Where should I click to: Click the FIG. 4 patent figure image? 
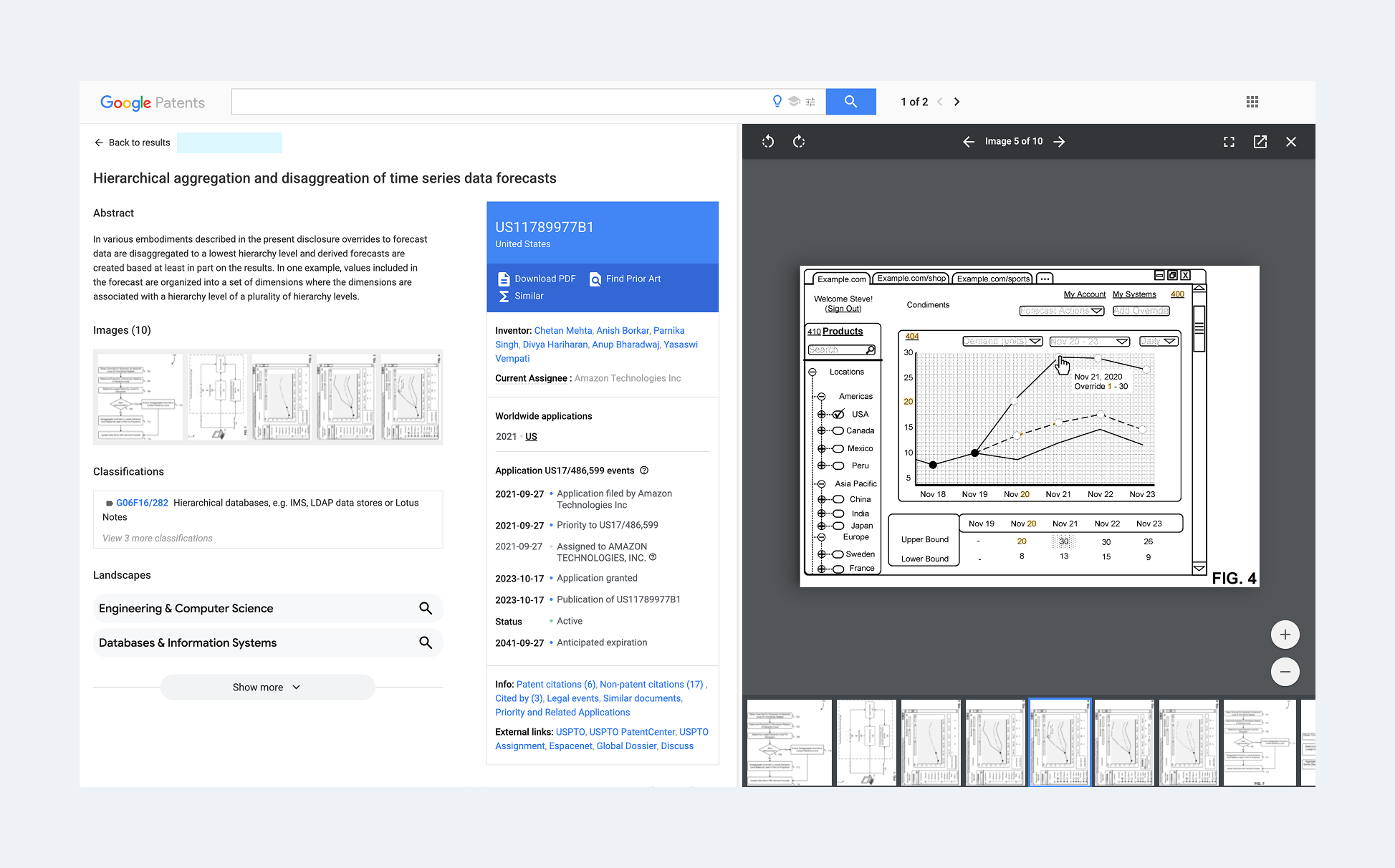tap(1030, 427)
